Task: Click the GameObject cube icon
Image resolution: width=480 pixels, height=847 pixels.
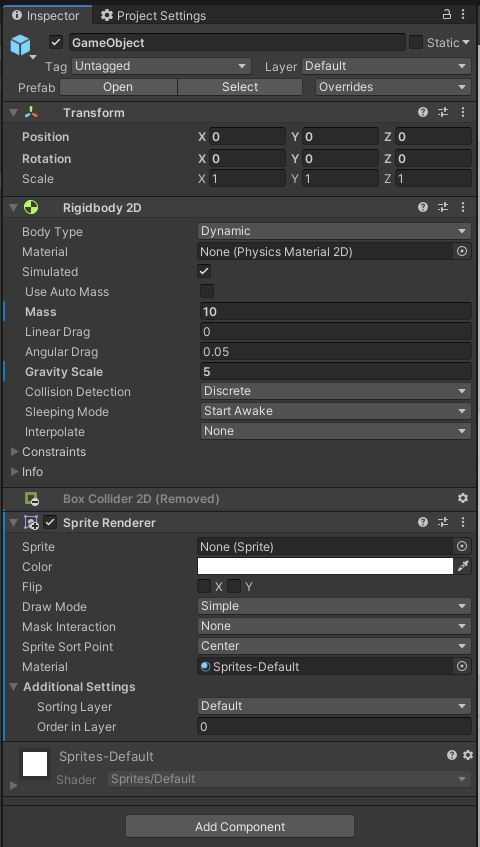Action: click(x=21, y=46)
